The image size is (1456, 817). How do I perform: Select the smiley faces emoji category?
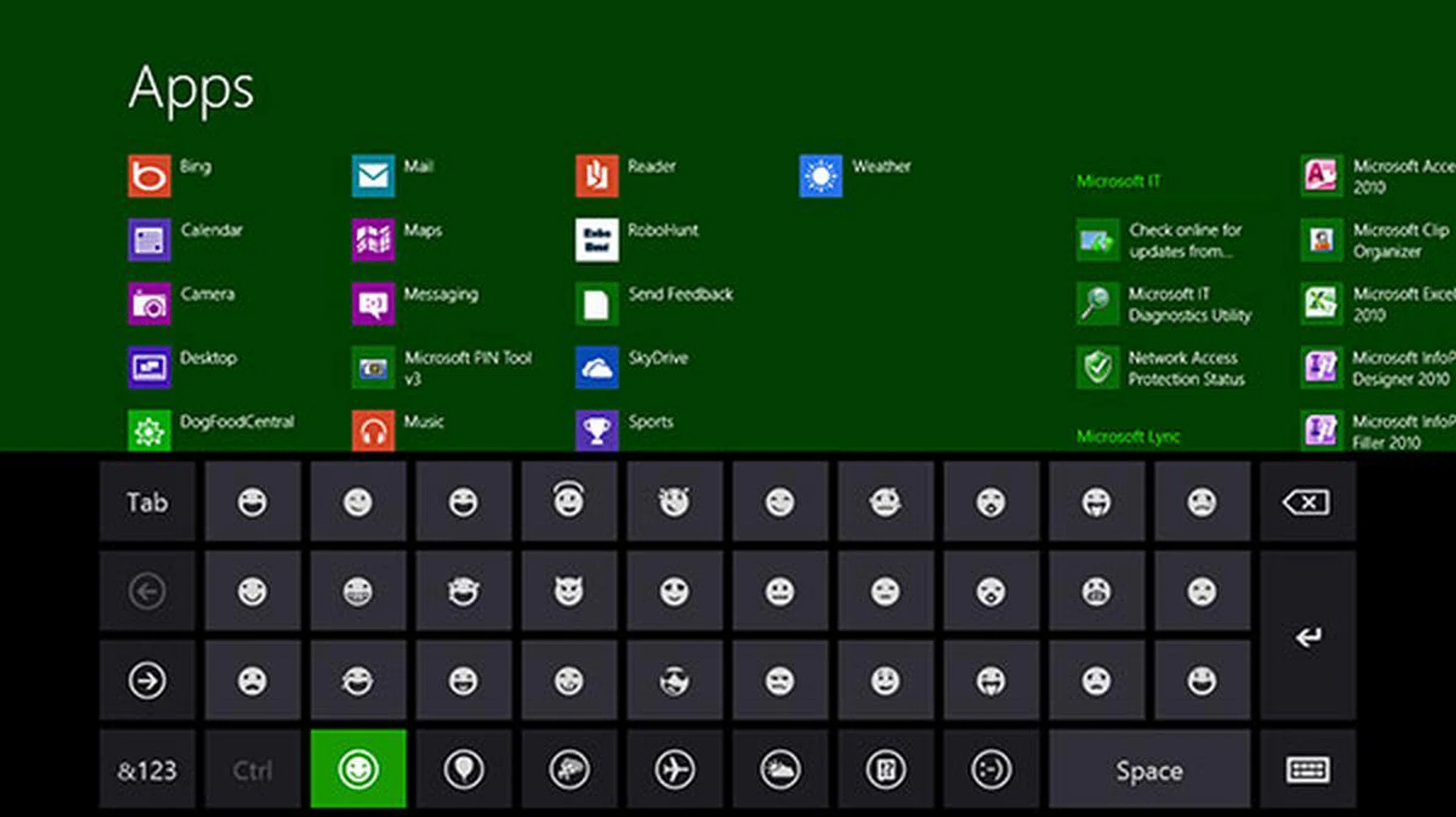pyautogui.click(x=358, y=769)
